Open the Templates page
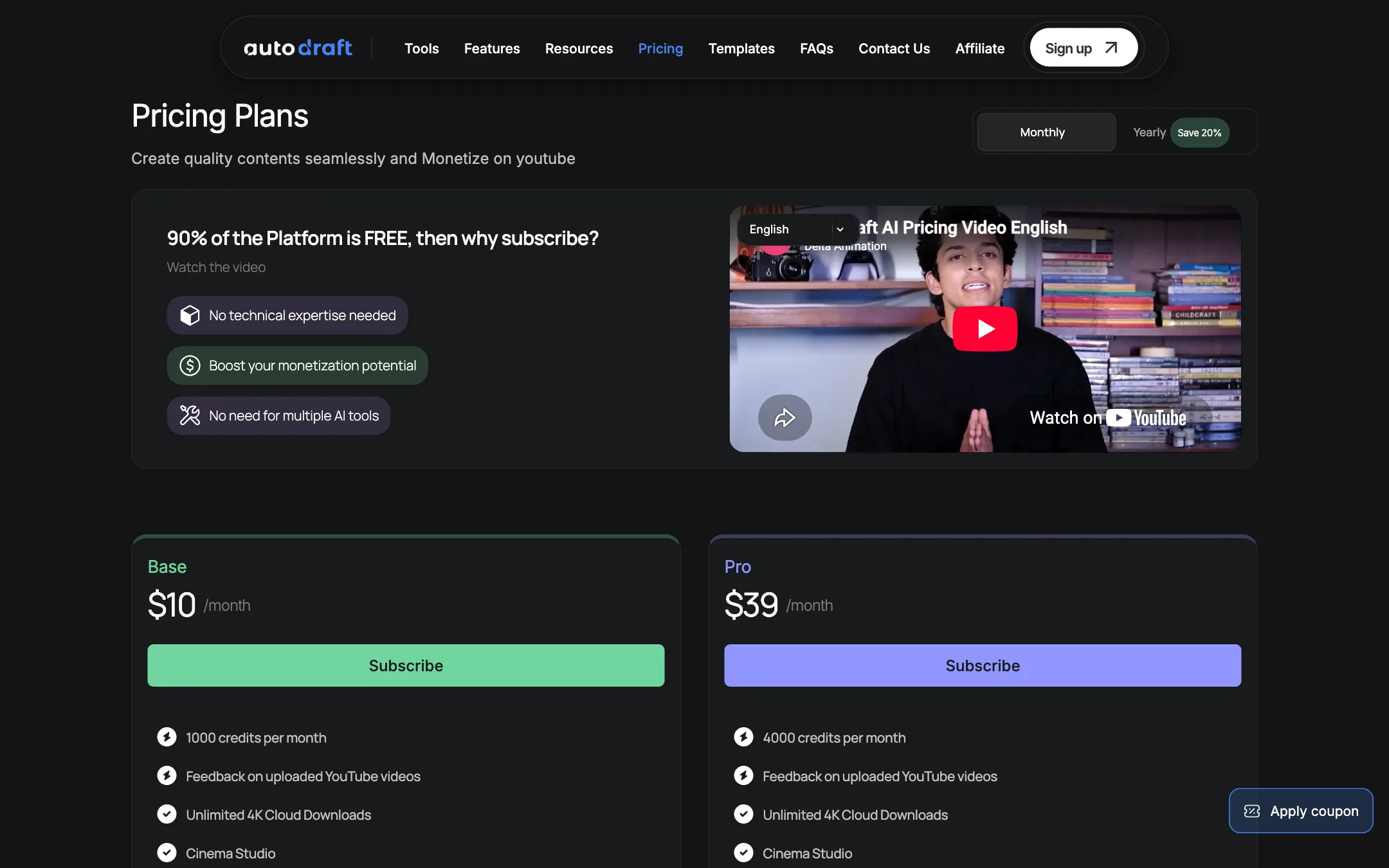This screenshot has height=868, width=1389. tap(741, 48)
